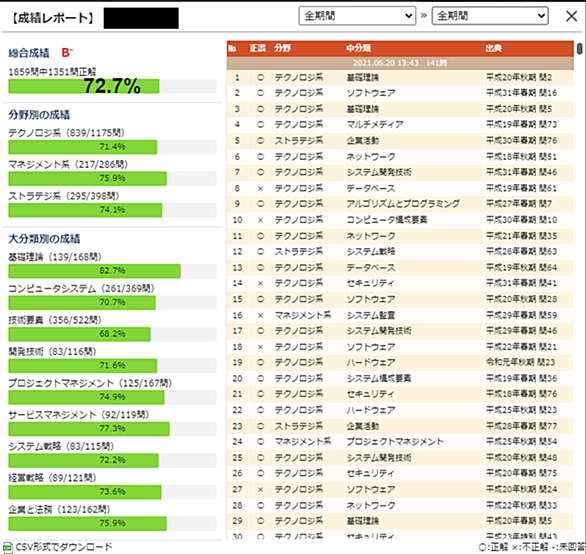Screen dimensions: 586x554
Task: Click 平成31年春期 問16 source in row 2
Action: 521,93
